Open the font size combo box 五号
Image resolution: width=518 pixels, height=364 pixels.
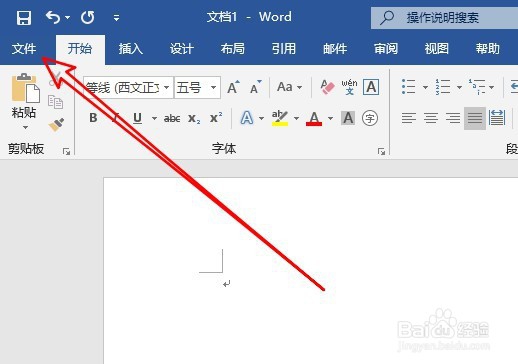(x=197, y=88)
